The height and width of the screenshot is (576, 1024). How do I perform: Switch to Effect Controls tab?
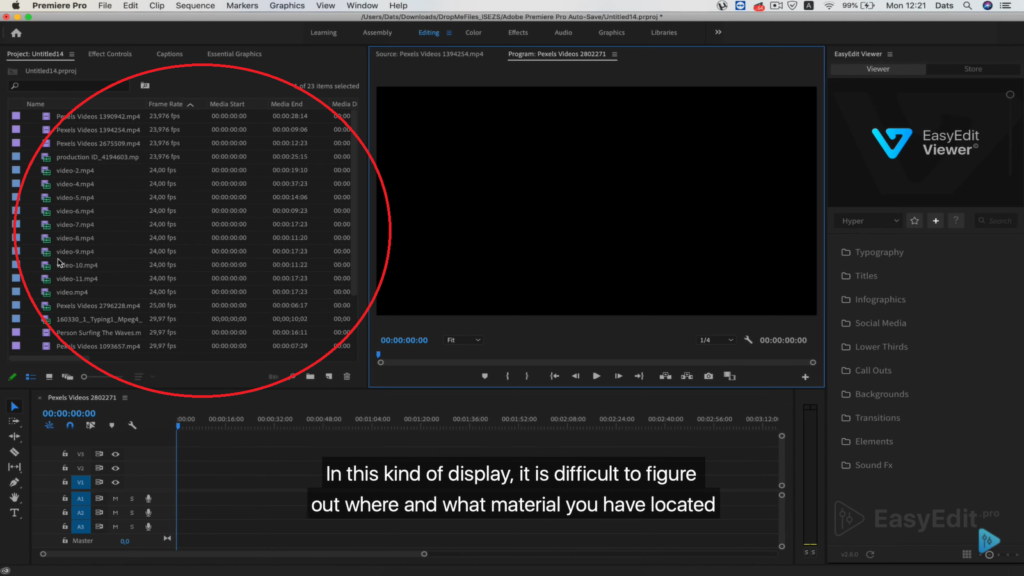pyautogui.click(x=110, y=54)
